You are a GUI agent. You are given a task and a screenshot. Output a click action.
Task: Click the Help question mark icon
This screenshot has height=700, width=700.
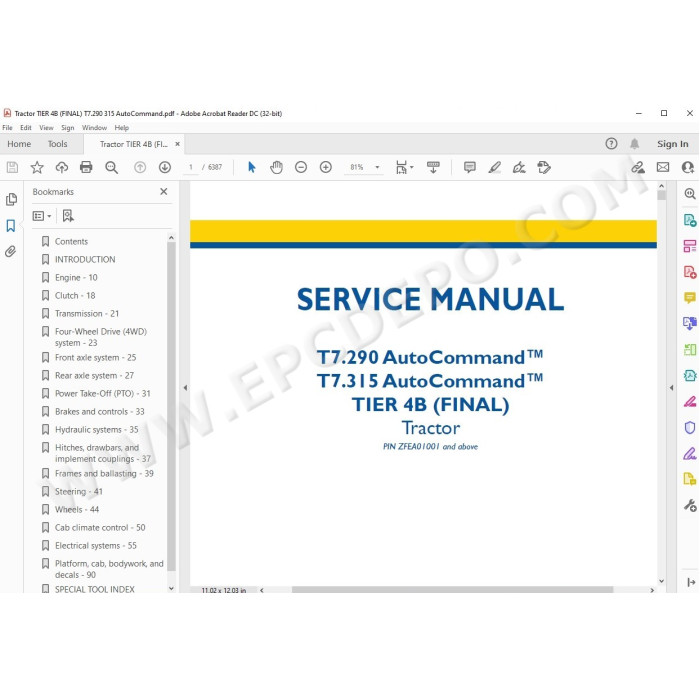tap(611, 144)
